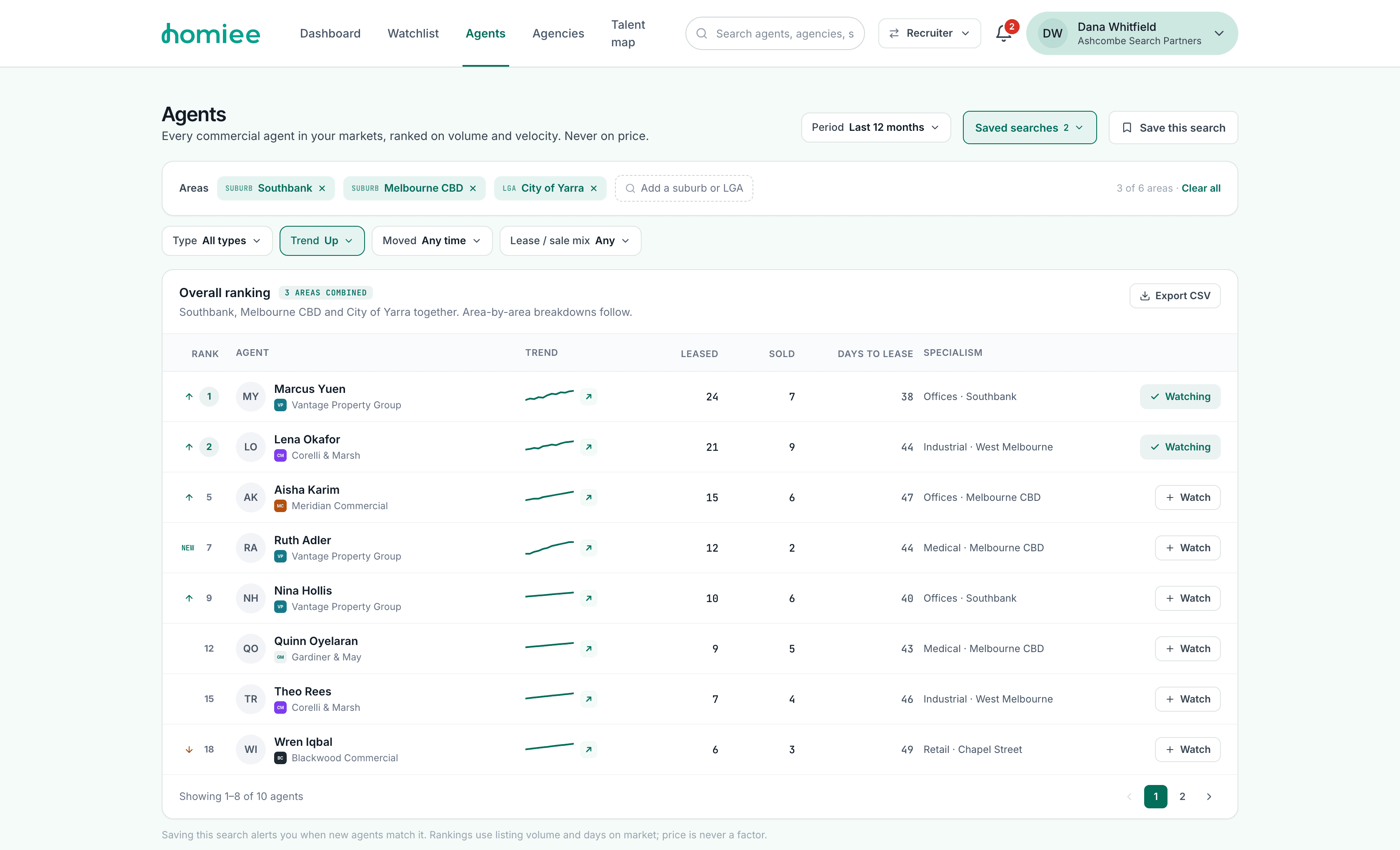
Task: Click Wren Iqbal's trend arrow icon
Action: click(589, 750)
